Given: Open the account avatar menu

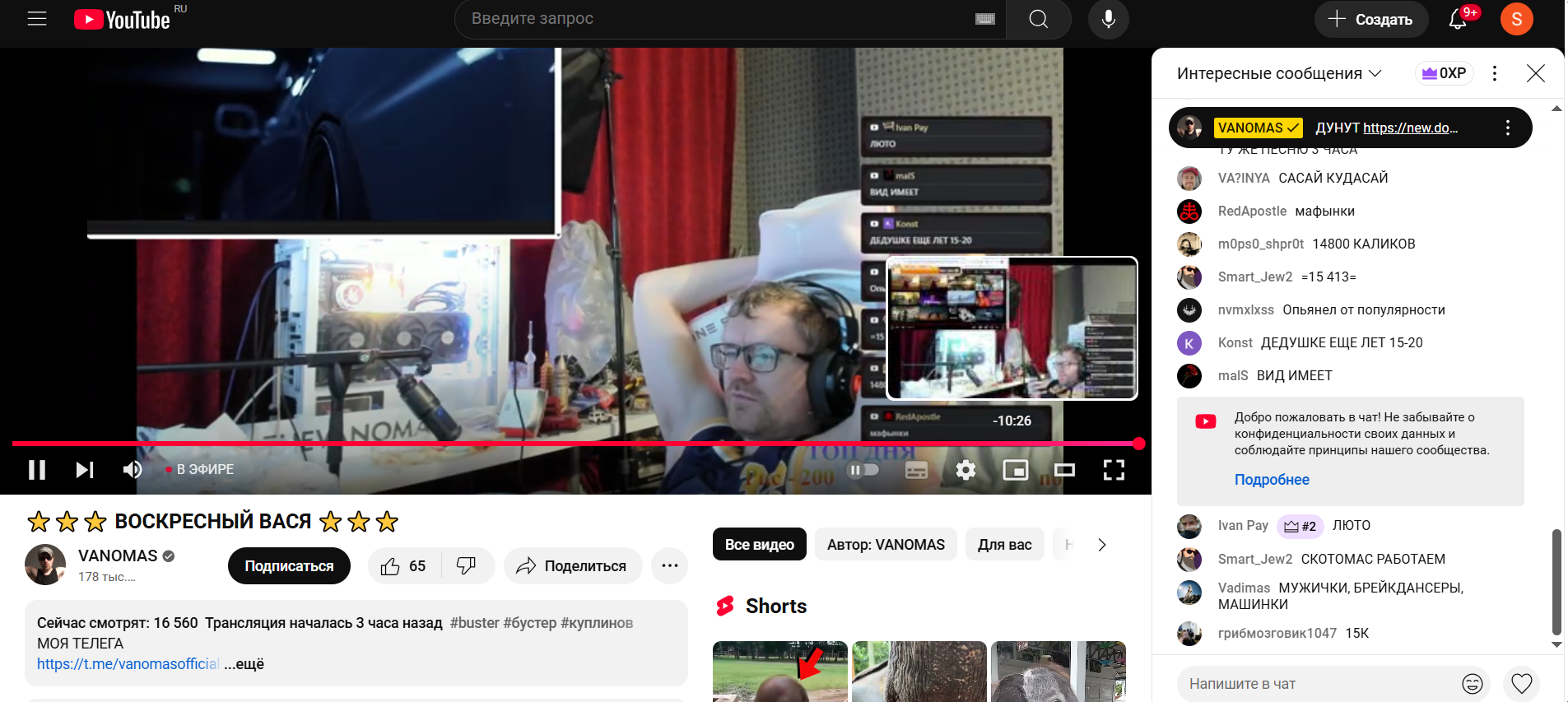Looking at the screenshot, I should pos(1517,19).
